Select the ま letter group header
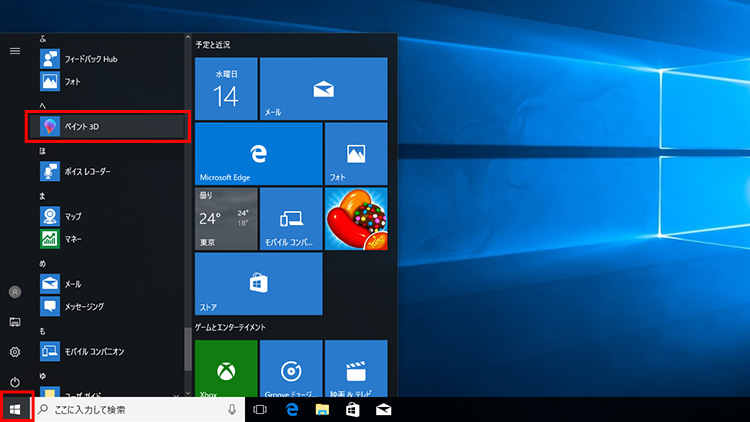The height and width of the screenshot is (422, 750). (43, 195)
